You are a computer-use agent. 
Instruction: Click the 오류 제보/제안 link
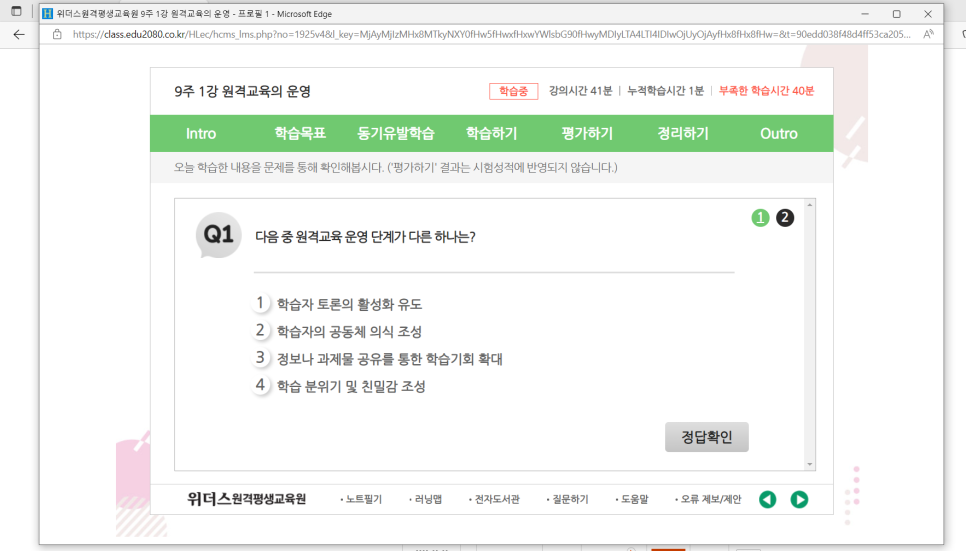pos(708,499)
